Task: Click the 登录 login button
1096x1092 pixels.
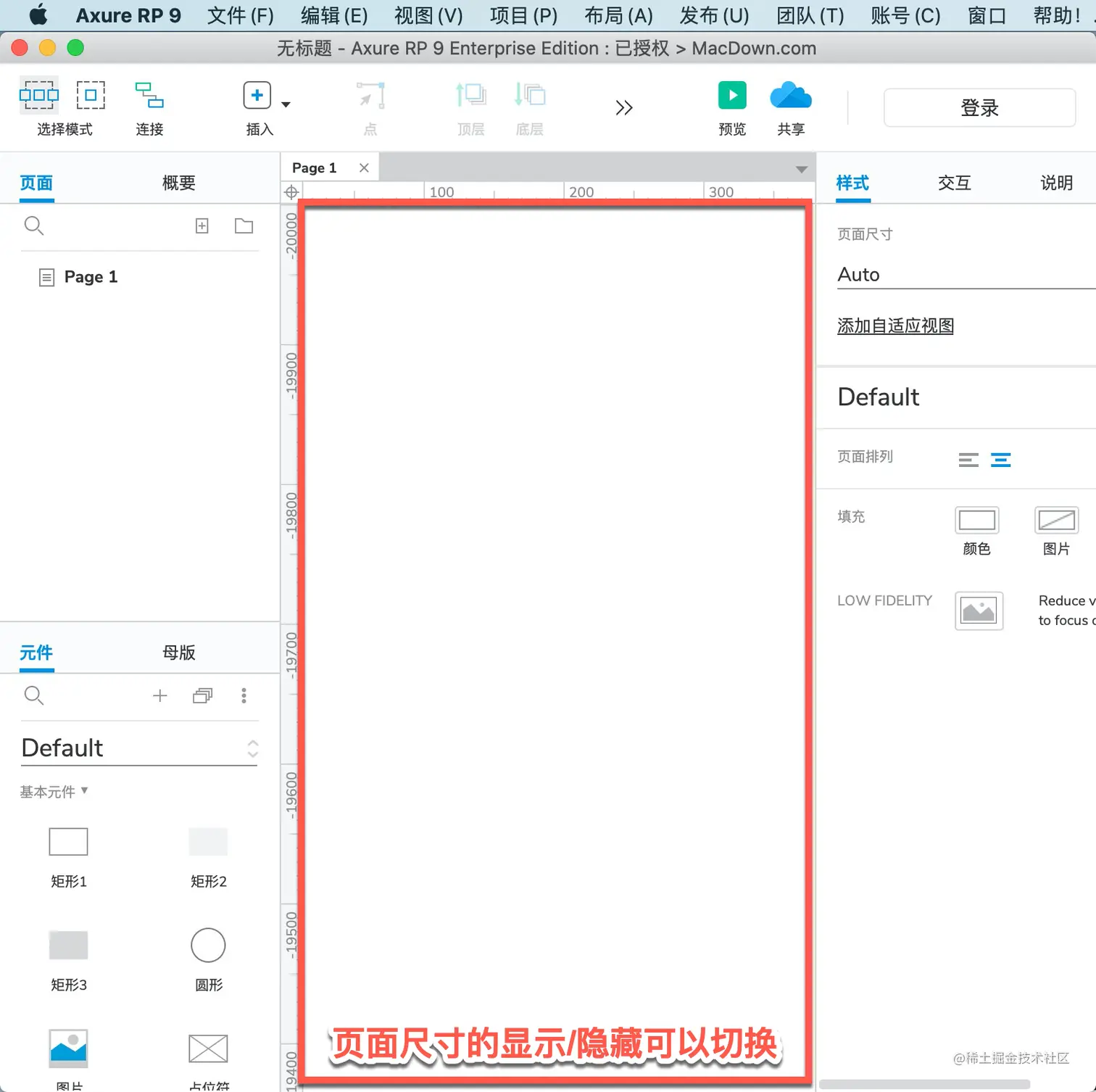Action: [x=979, y=108]
